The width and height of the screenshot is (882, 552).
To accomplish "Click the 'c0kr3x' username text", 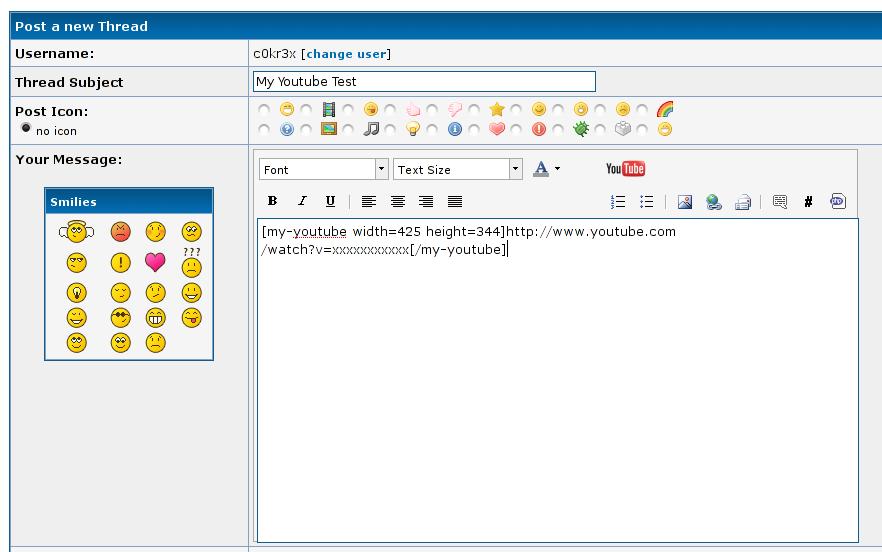I will (x=274, y=54).
